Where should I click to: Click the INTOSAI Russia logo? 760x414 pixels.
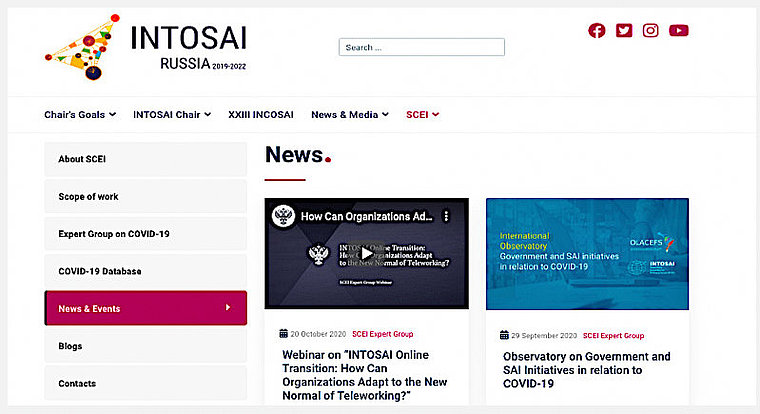point(145,47)
